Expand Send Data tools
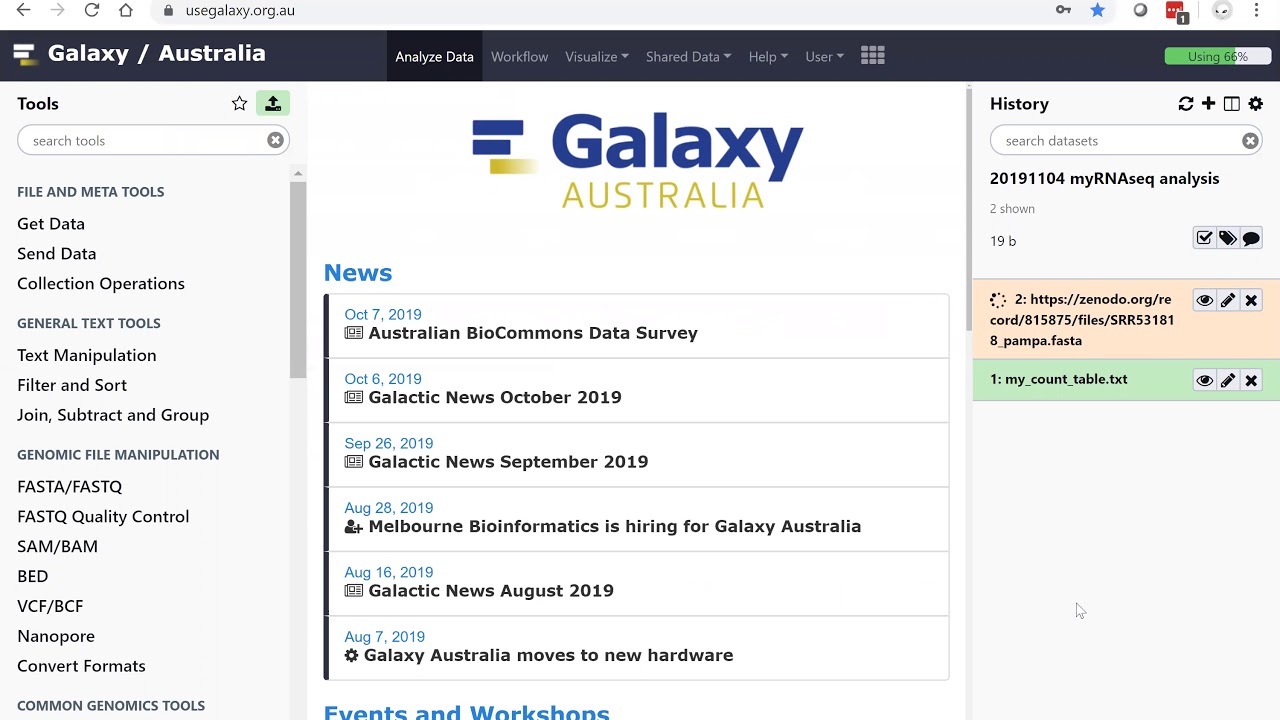1280x720 pixels. [57, 254]
